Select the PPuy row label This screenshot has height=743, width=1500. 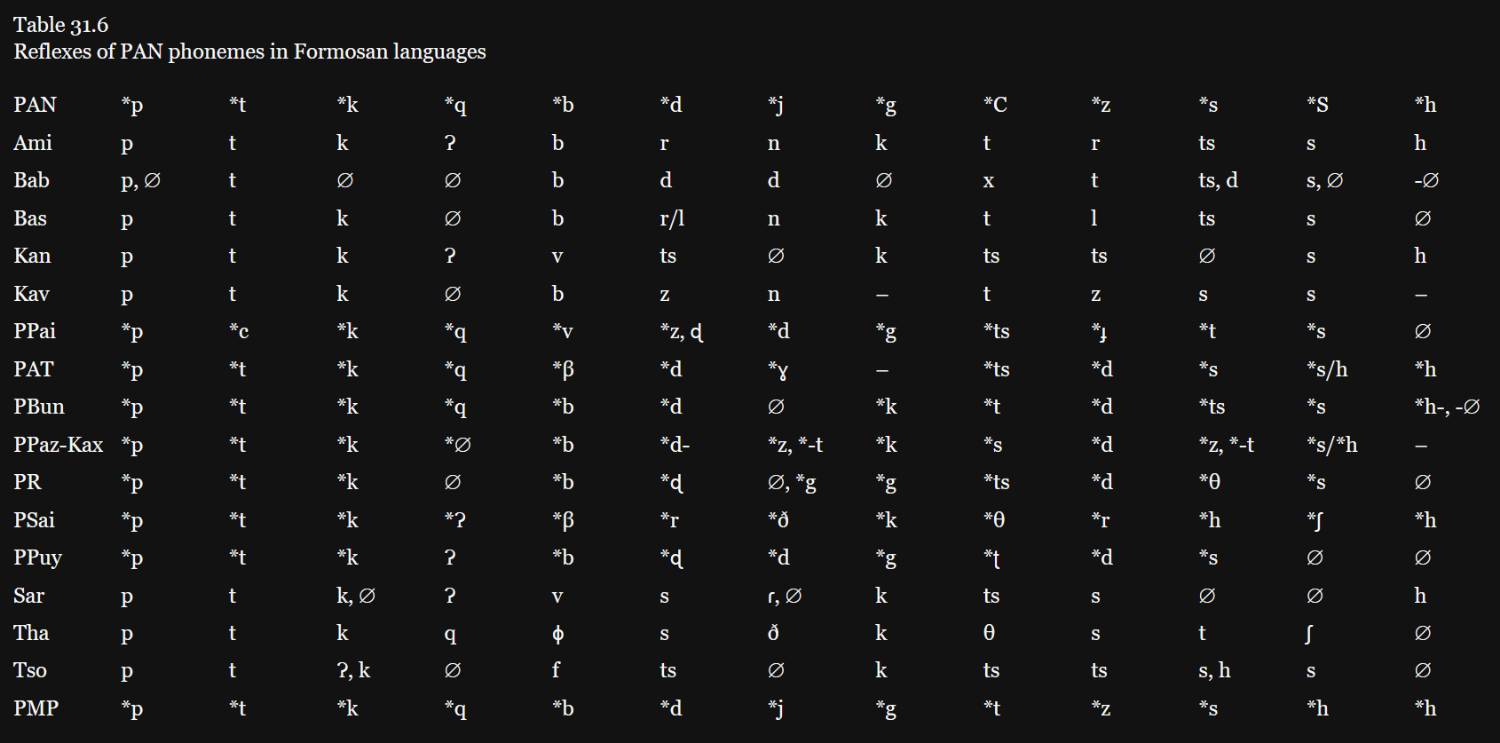click(x=38, y=558)
